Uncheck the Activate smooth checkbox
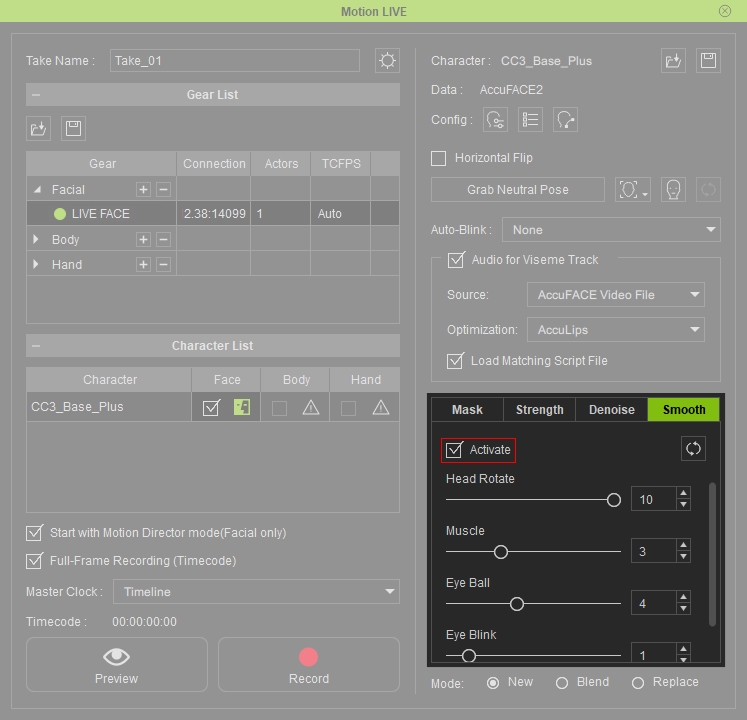 click(454, 450)
